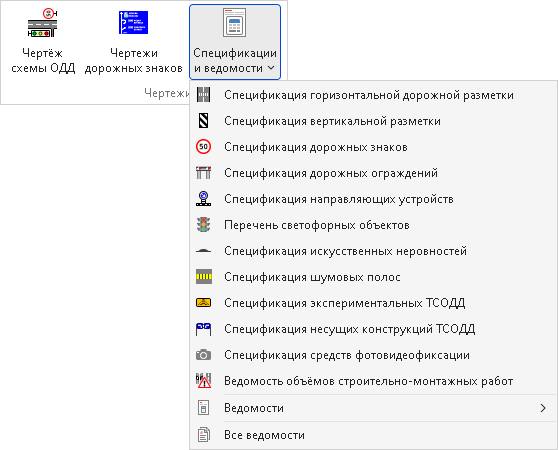Click Все ведомости entry

coord(373,435)
